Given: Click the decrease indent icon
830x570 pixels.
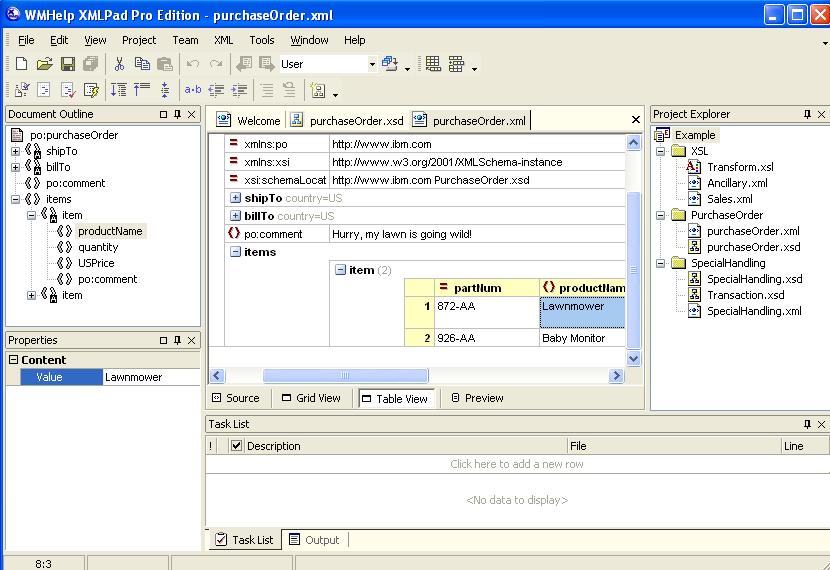Looking at the screenshot, I should pyautogui.click(x=216, y=90).
